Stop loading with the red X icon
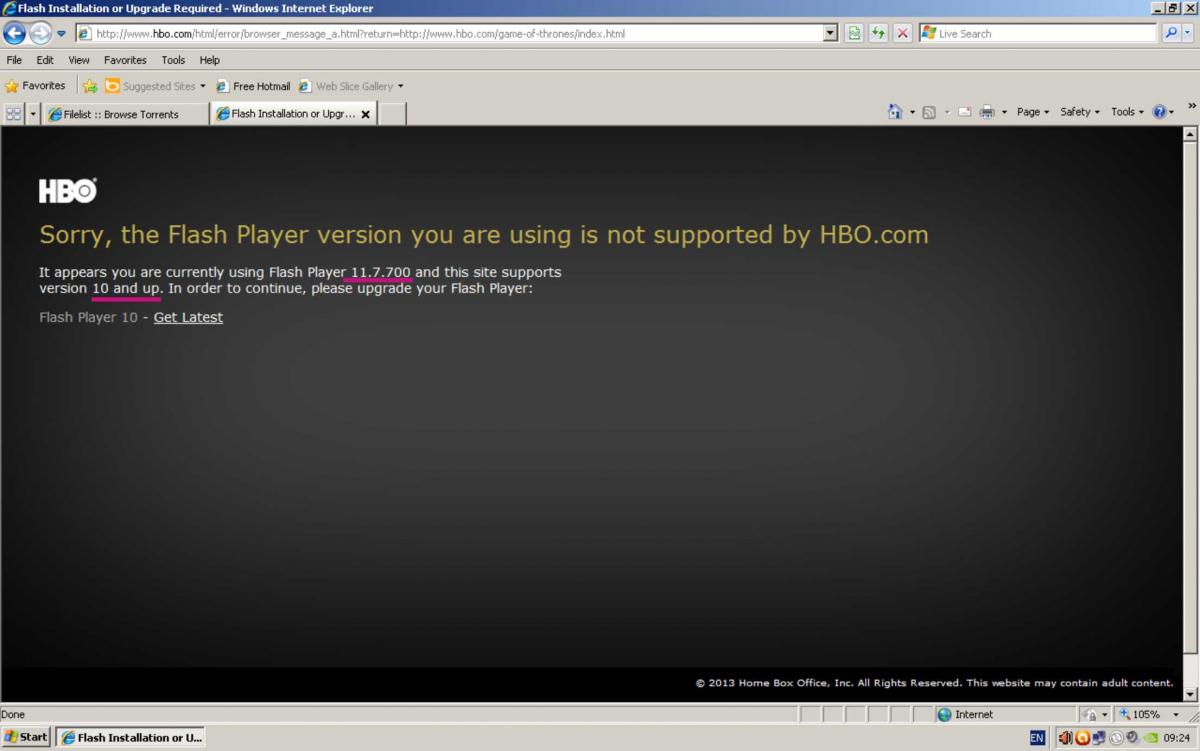 [x=902, y=33]
